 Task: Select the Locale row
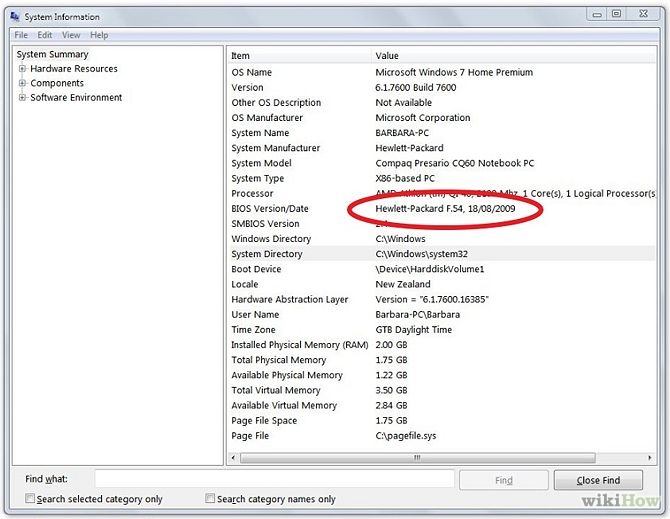pyautogui.click(x=442, y=284)
